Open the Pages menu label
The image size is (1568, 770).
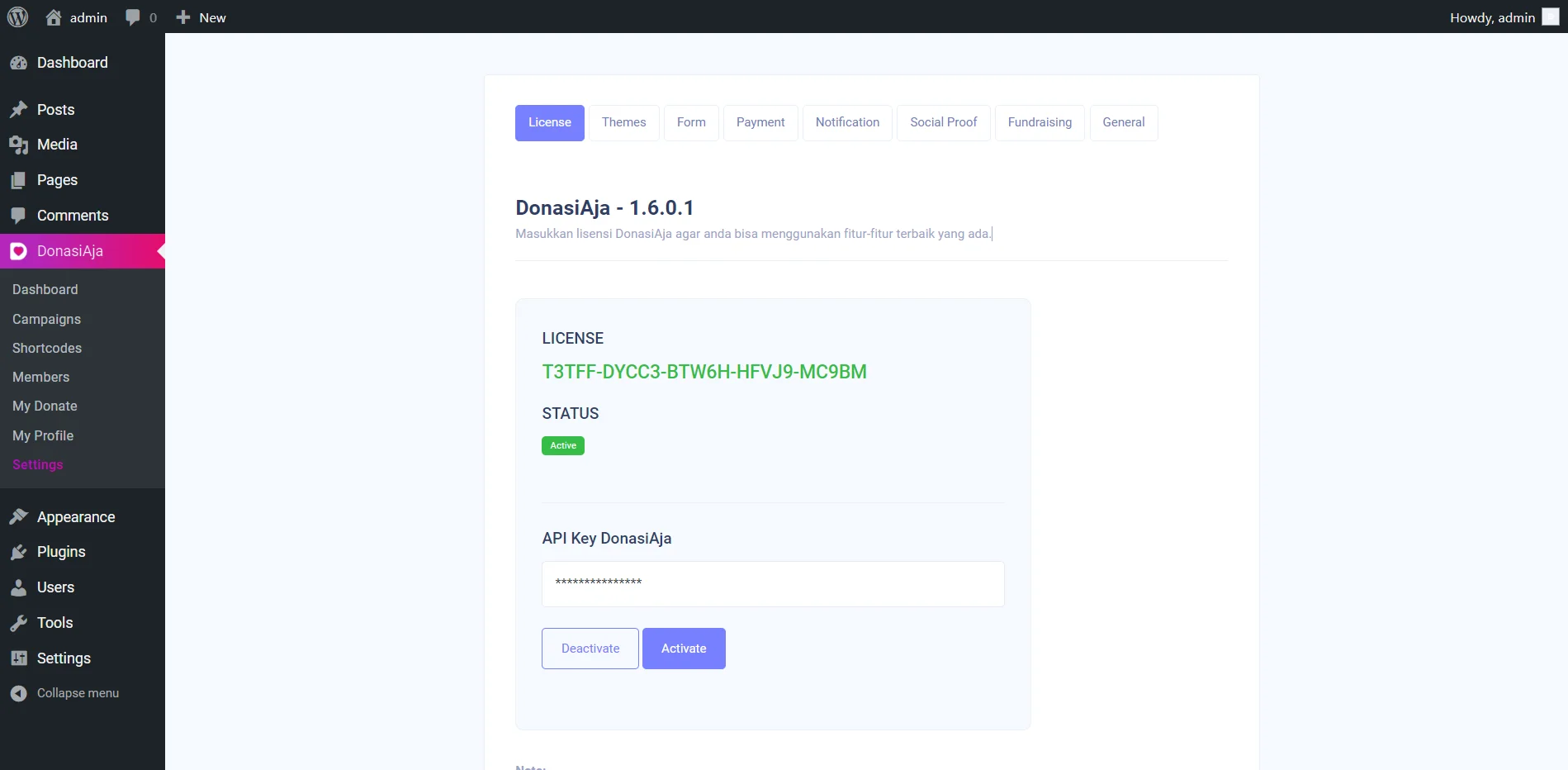click(x=57, y=180)
